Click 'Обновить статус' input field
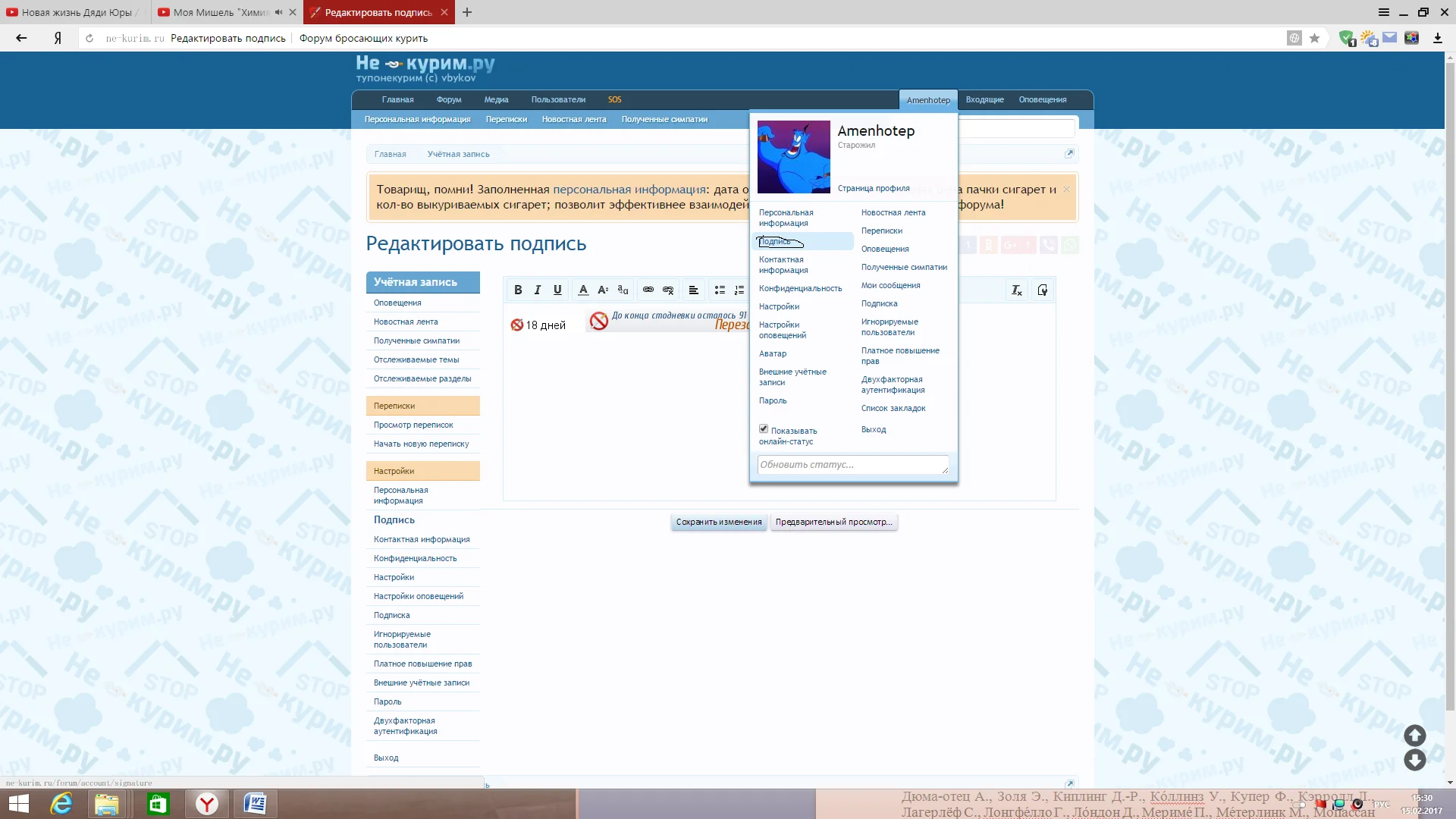1456x819 pixels. (852, 464)
